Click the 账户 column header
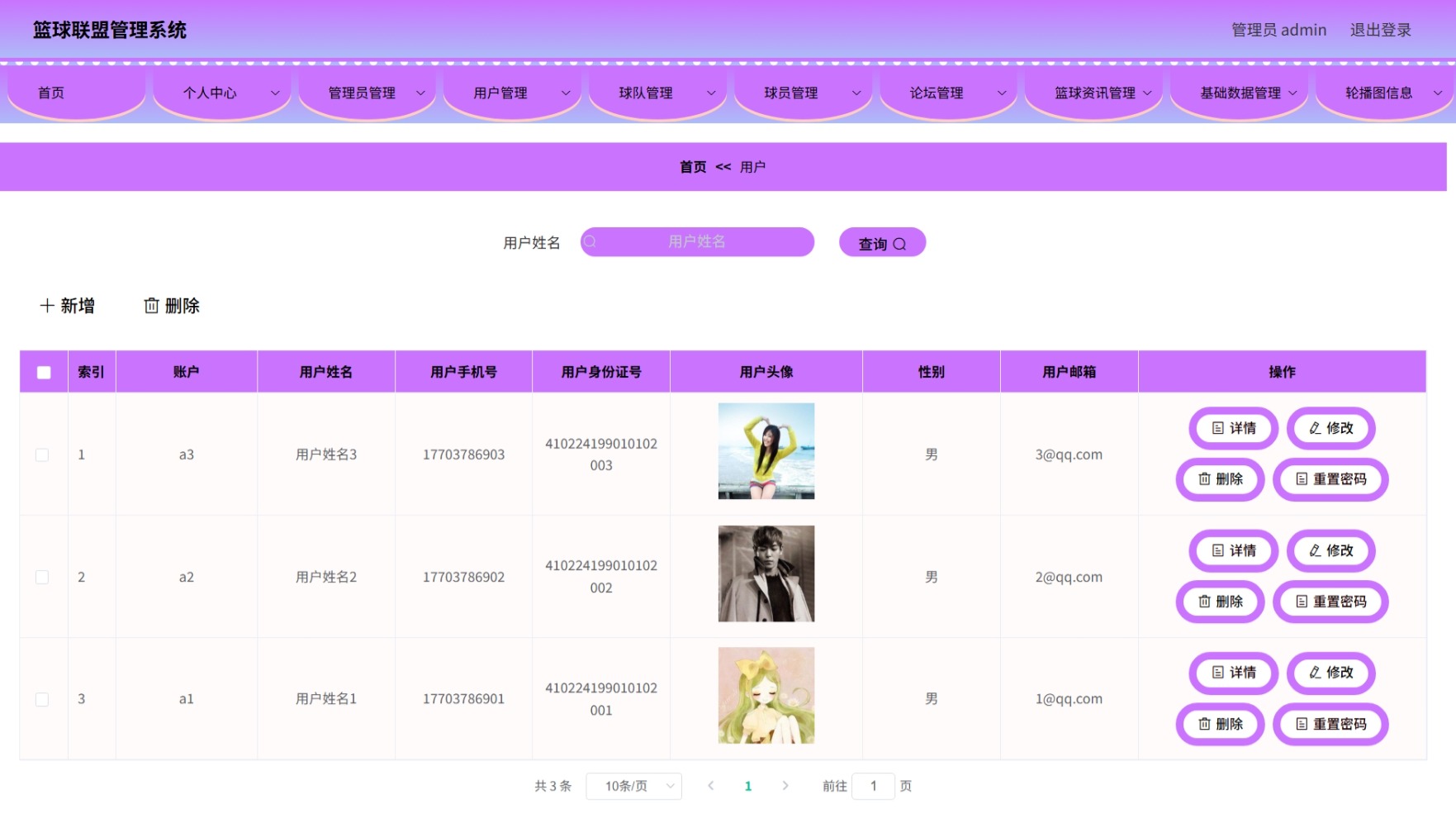Screen dimensions: 1456x828 click(x=187, y=372)
